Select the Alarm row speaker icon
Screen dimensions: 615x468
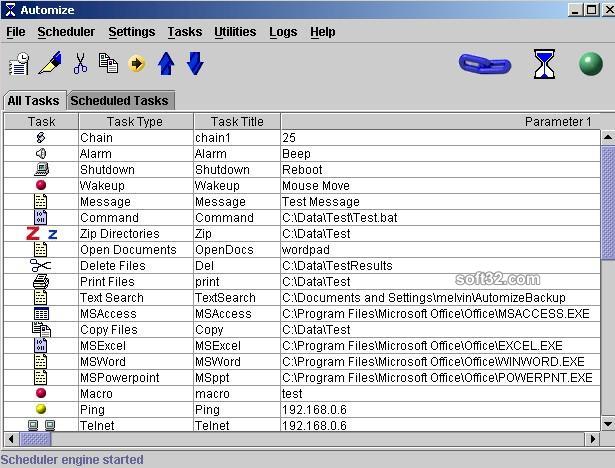pyautogui.click(x=41, y=153)
